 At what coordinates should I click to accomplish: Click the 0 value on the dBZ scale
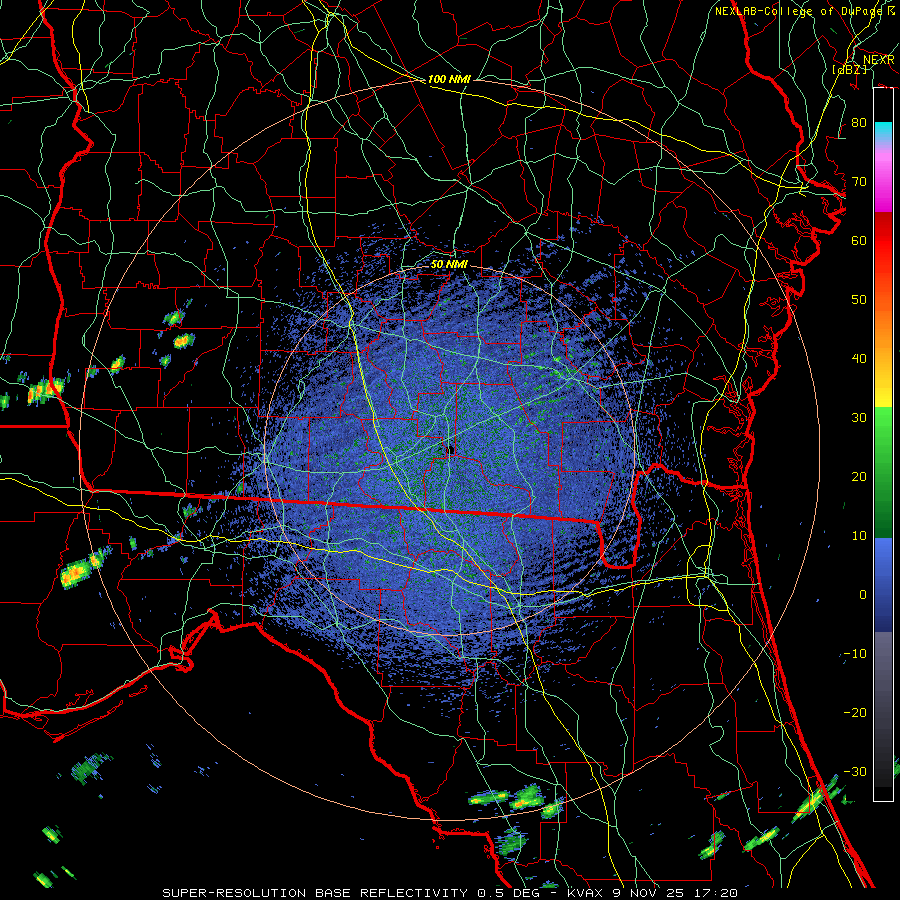(863, 595)
